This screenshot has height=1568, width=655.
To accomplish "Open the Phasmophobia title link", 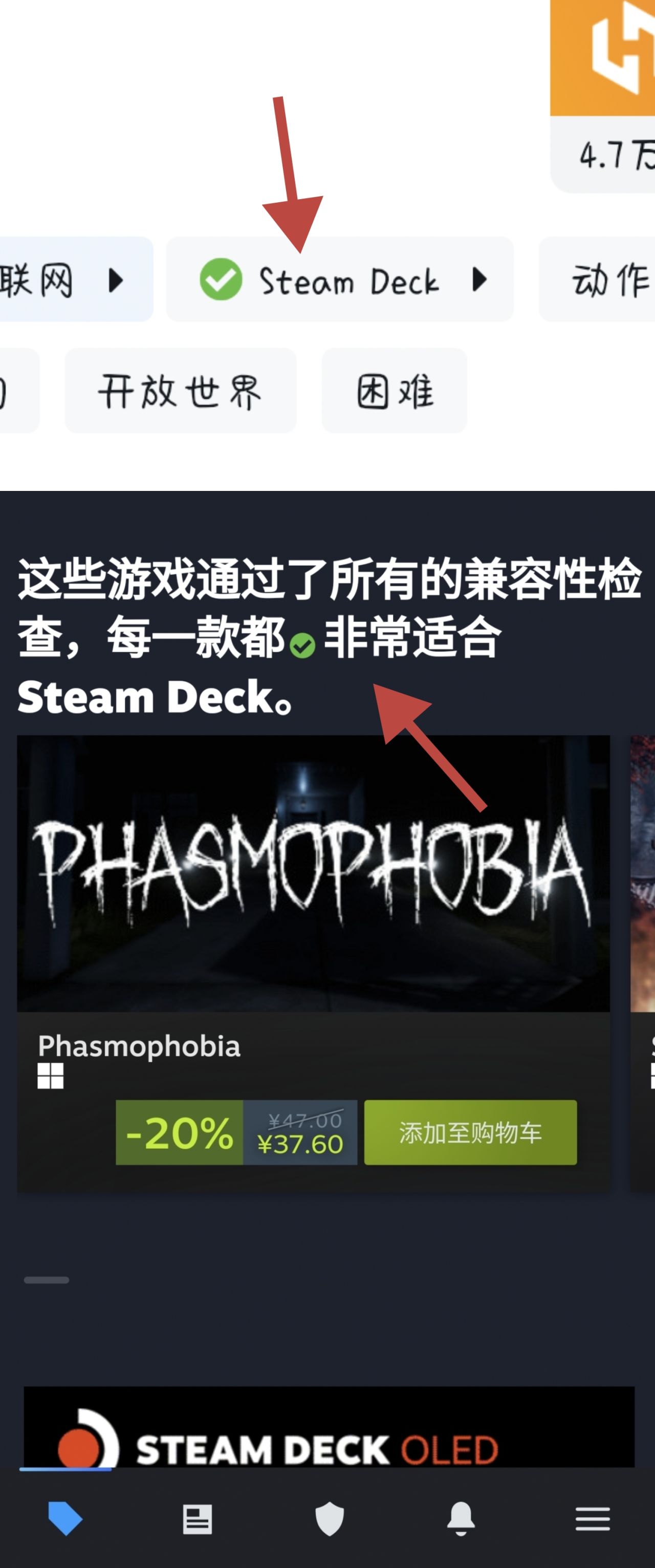I will tap(139, 1046).
